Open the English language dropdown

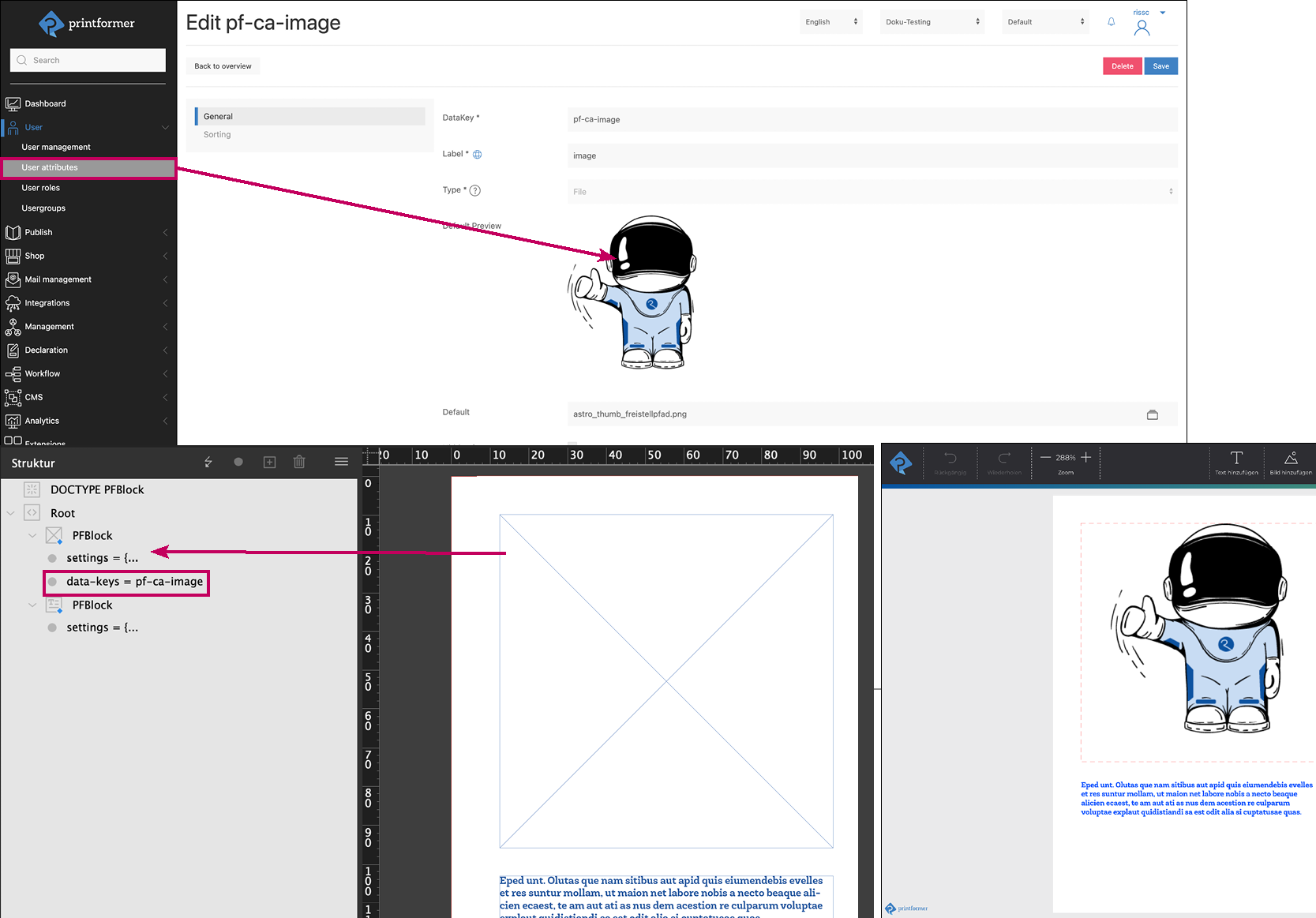pyautogui.click(x=830, y=22)
